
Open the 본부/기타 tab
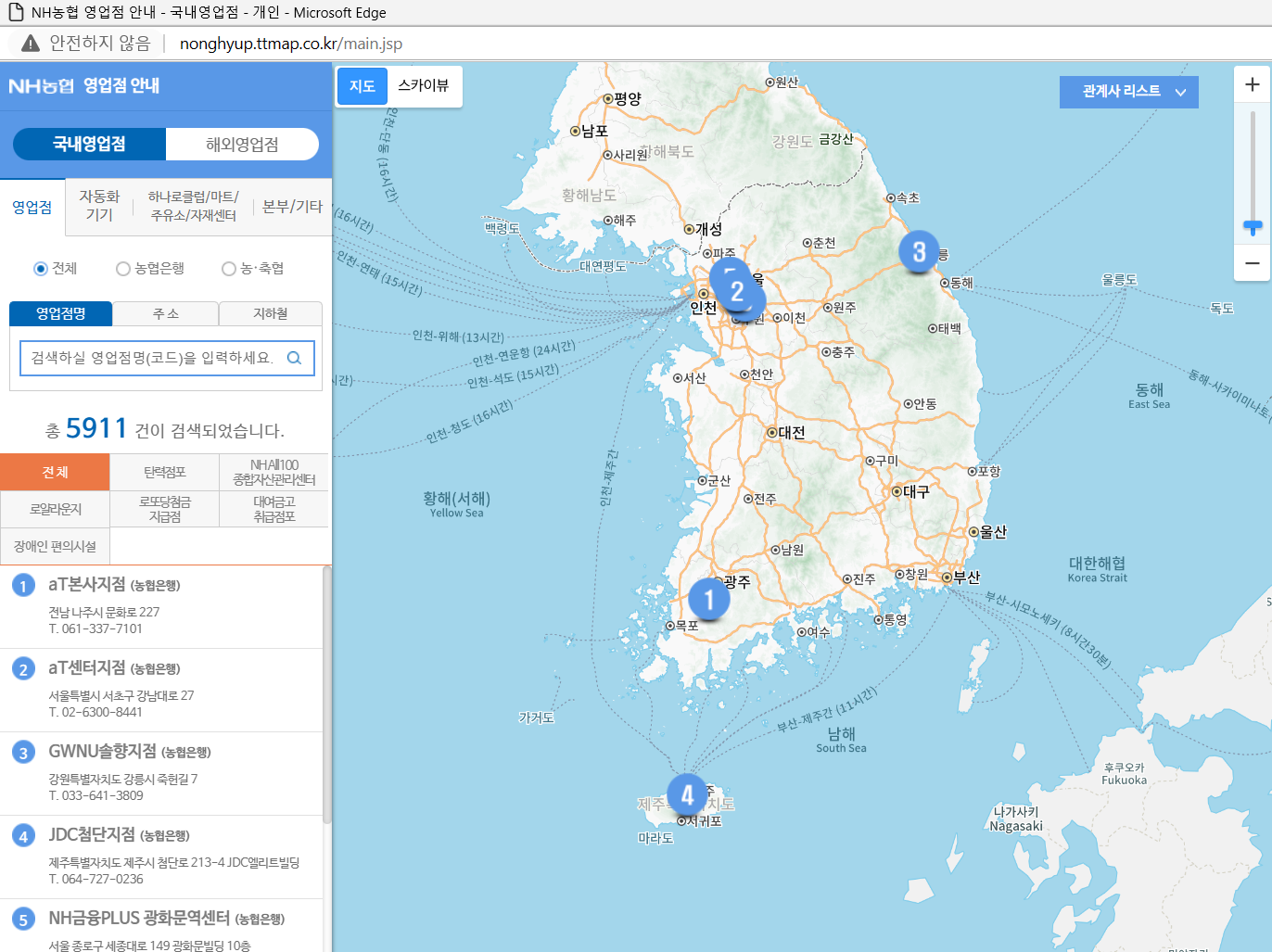point(292,206)
